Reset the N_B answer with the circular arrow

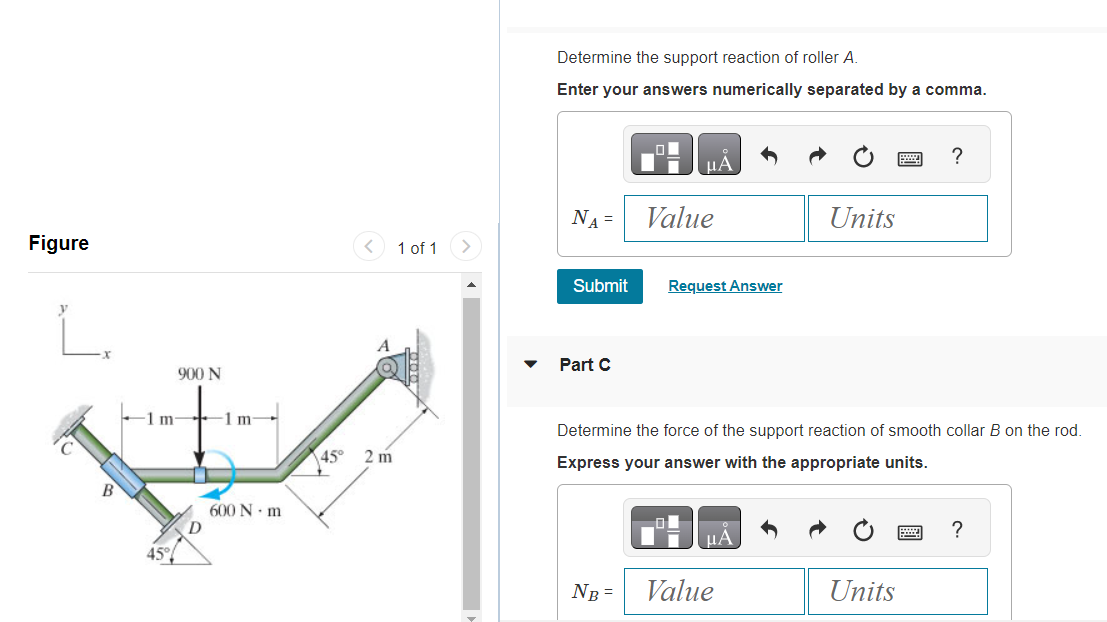[x=863, y=529]
